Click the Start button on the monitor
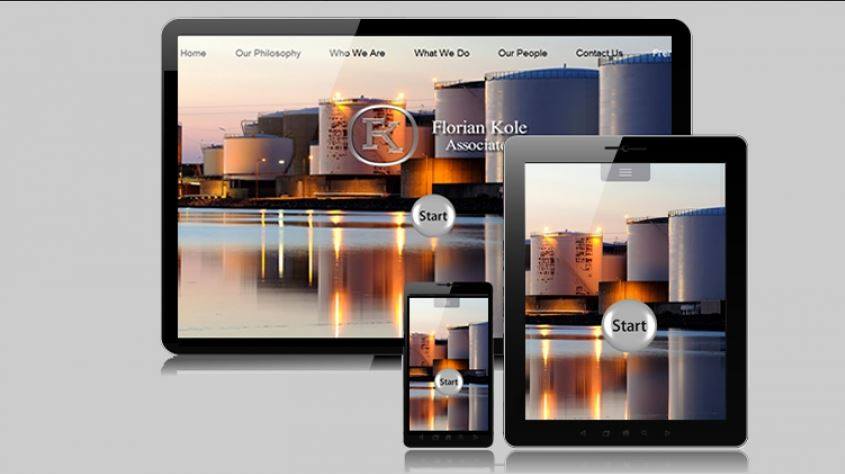The image size is (845, 474). (x=433, y=216)
